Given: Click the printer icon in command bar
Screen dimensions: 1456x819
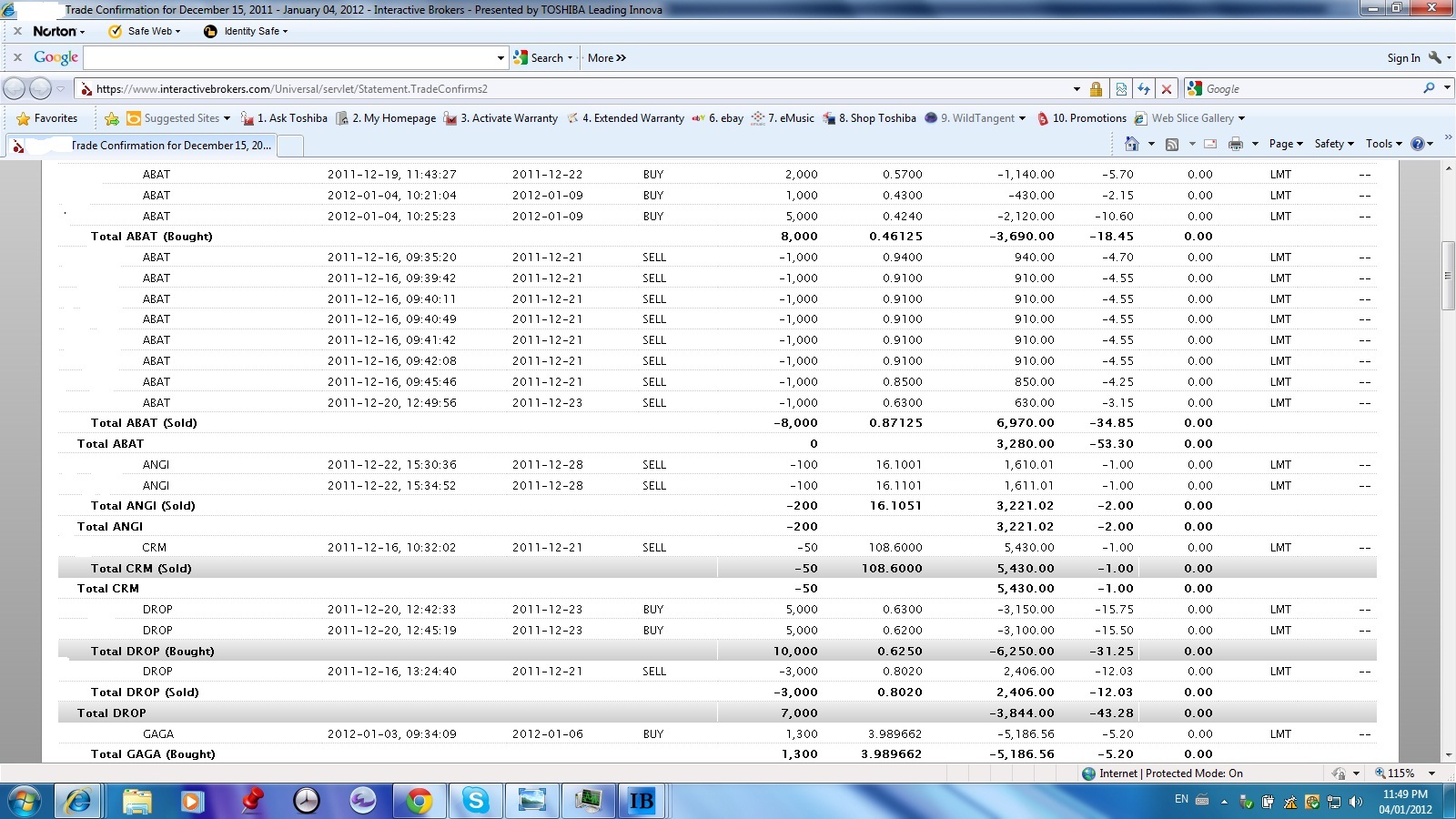Looking at the screenshot, I should [1235, 144].
